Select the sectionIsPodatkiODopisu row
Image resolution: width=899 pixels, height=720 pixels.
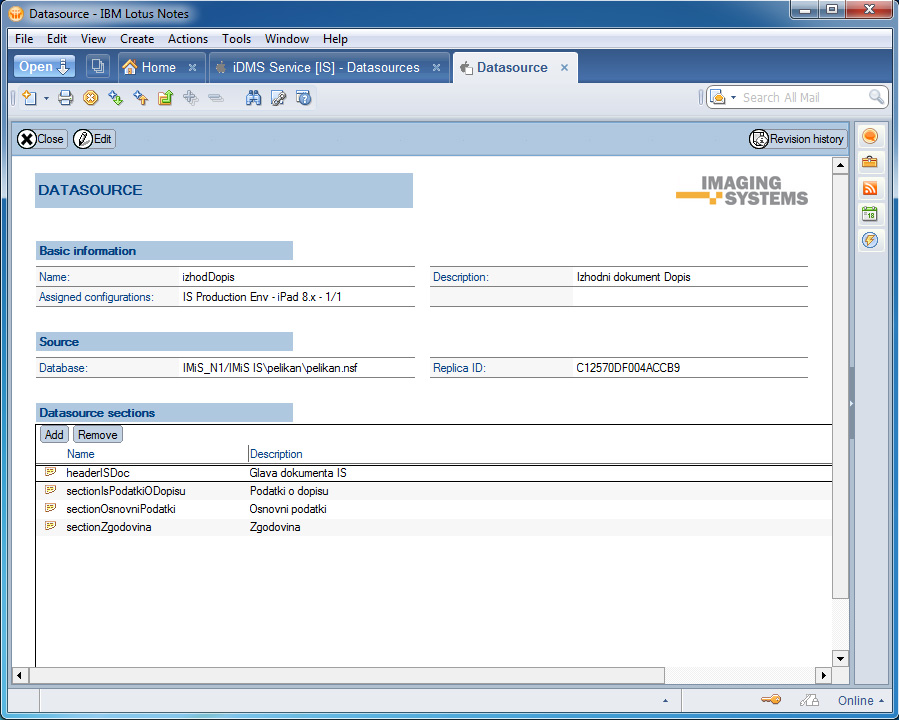(x=434, y=491)
